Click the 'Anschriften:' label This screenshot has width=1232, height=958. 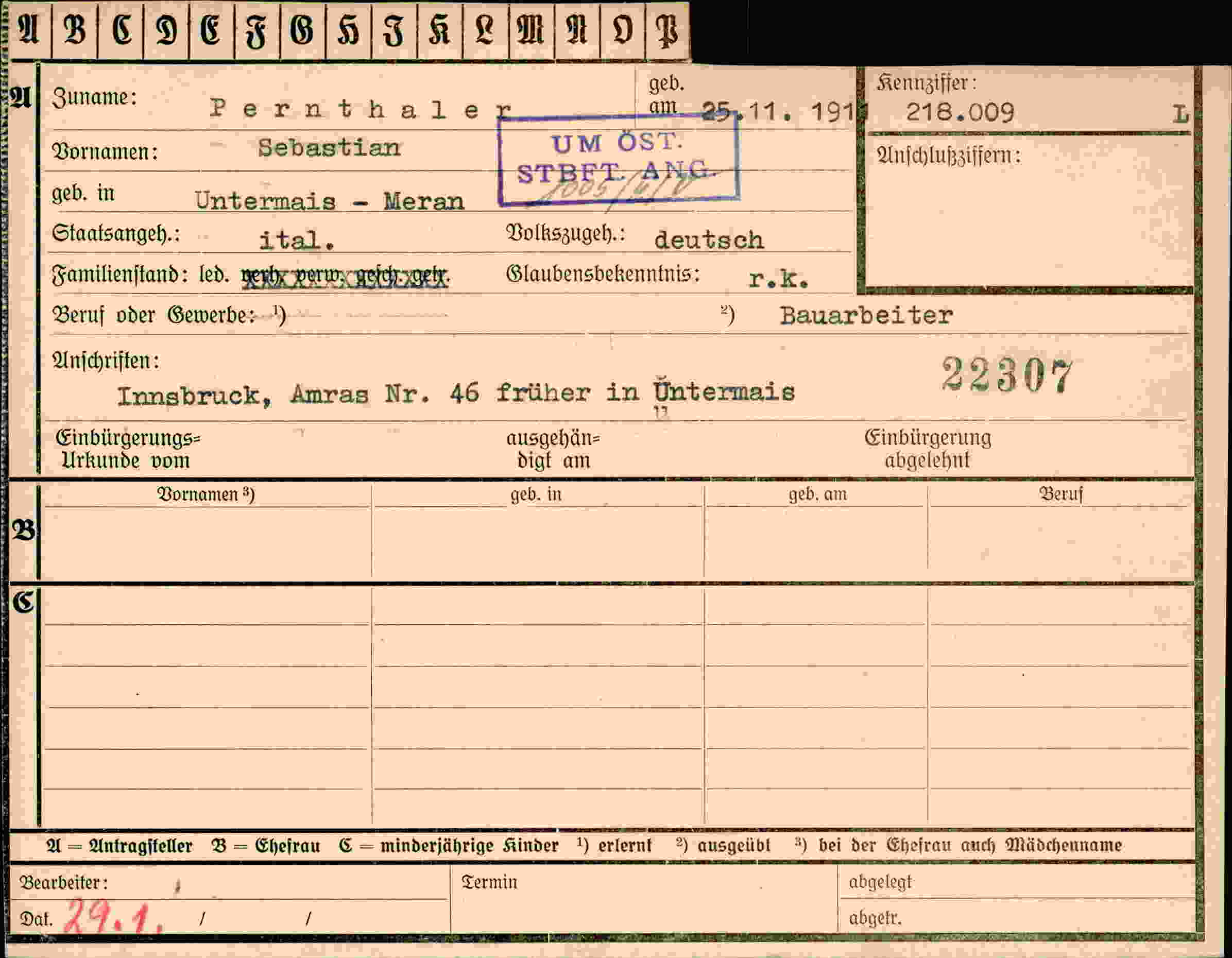click(106, 361)
